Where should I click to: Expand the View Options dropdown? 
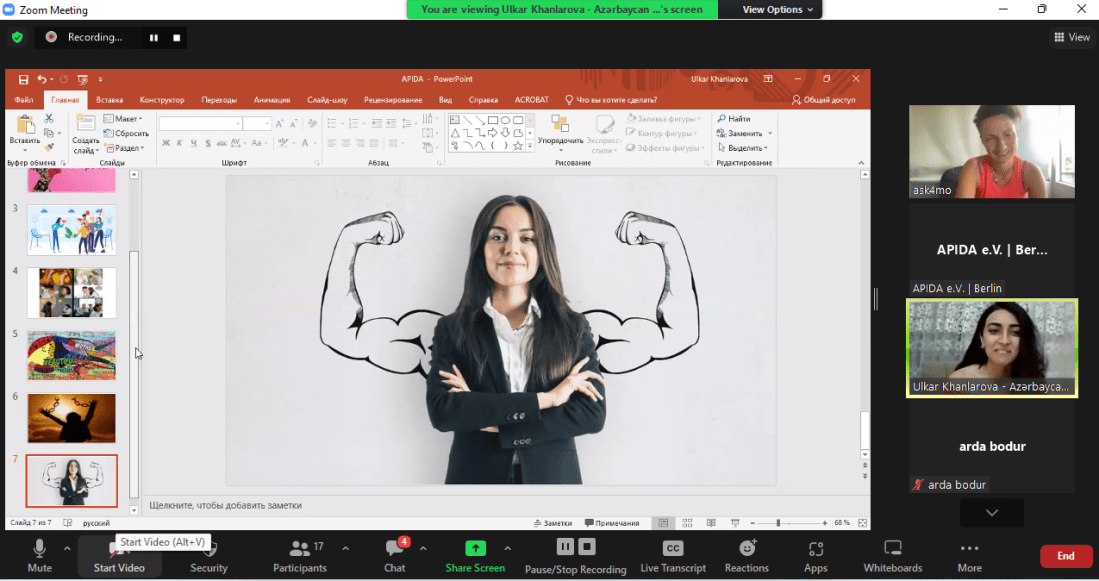coord(779,10)
